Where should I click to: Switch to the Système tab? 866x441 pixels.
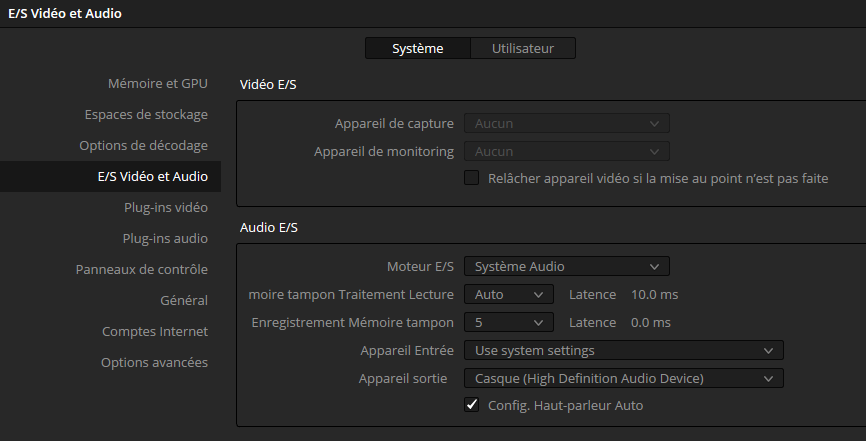pos(417,48)
